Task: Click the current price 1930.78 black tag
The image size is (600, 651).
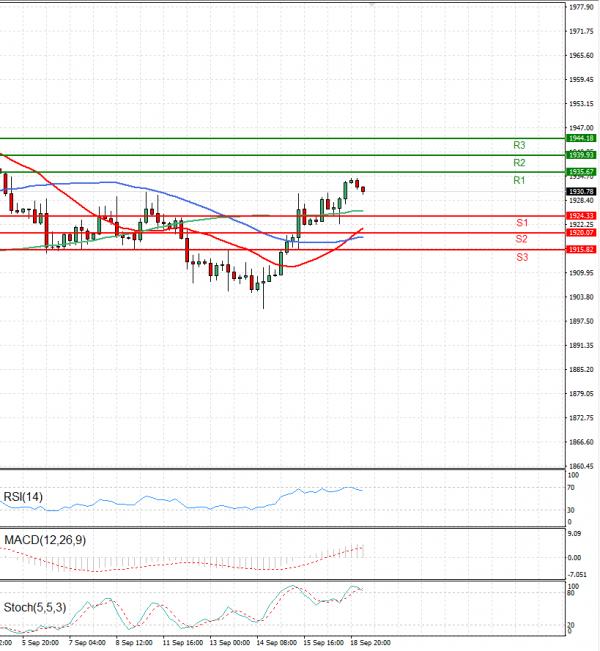Action: (x=581, y=191)
